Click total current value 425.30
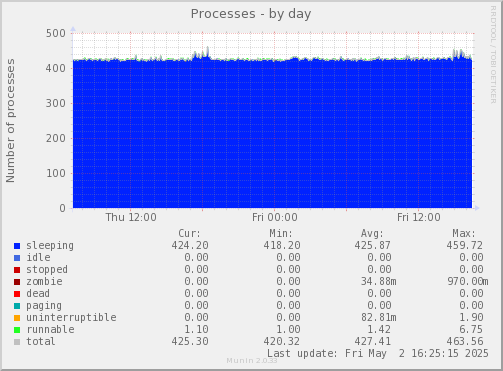Image resolution: width=503 pixels, height=371 pixels. pyautogui.click(x=190, y=341)
